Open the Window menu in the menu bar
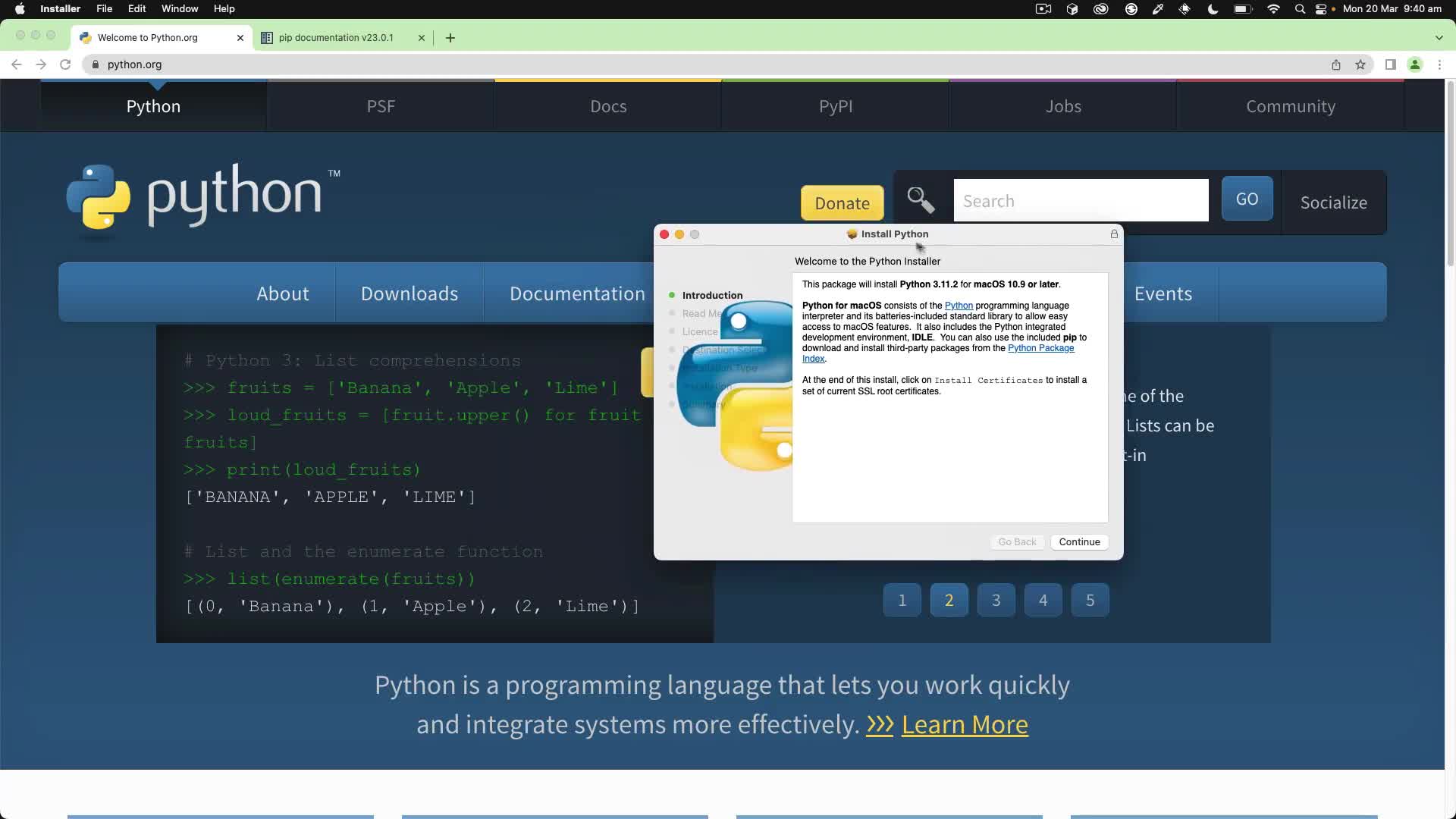 pyautogui.click(x=179, y=9)
